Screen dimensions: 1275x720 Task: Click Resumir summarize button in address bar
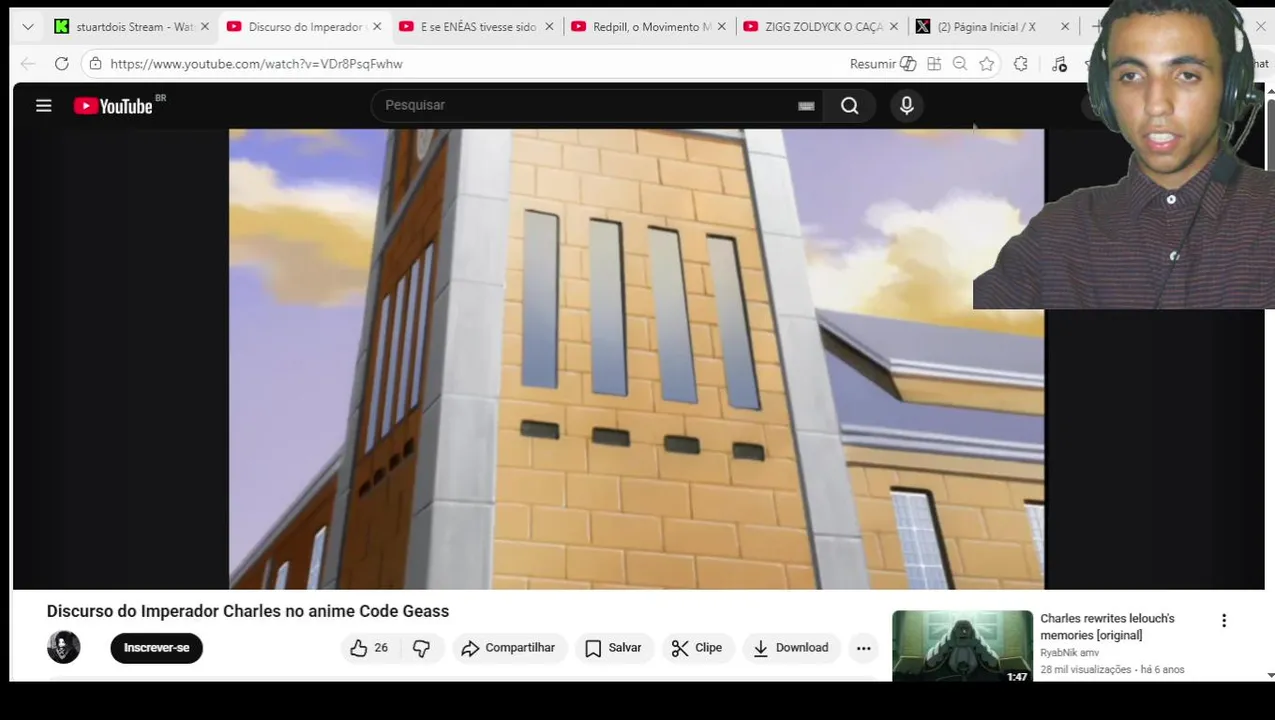(x=882, y=64)
